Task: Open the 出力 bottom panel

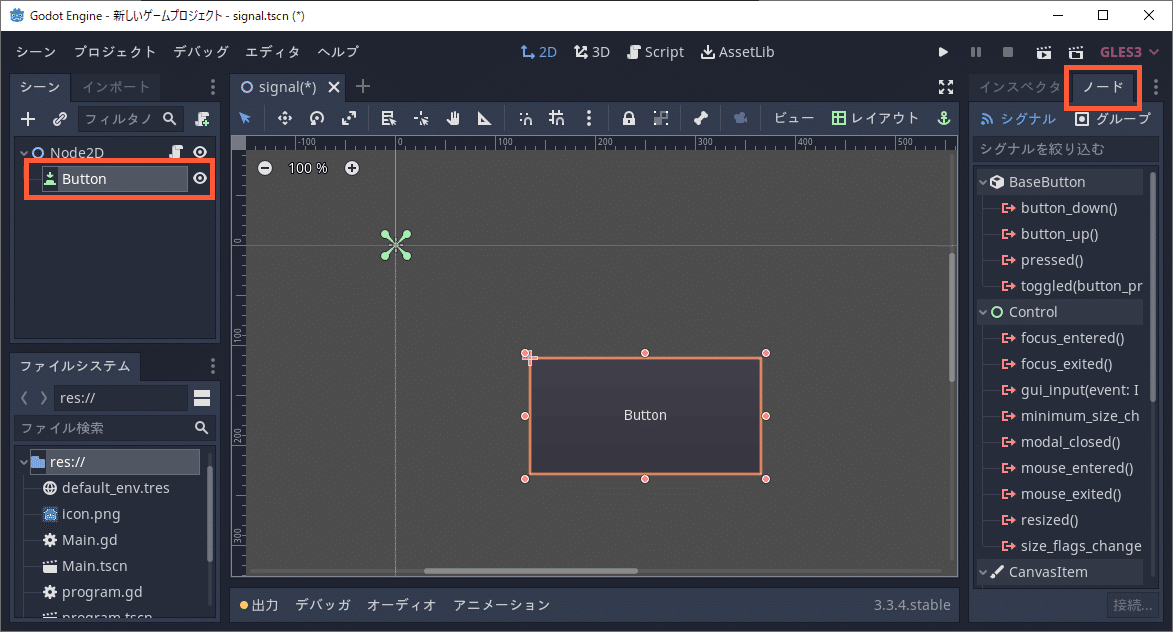Action: [x=259, y=605]
